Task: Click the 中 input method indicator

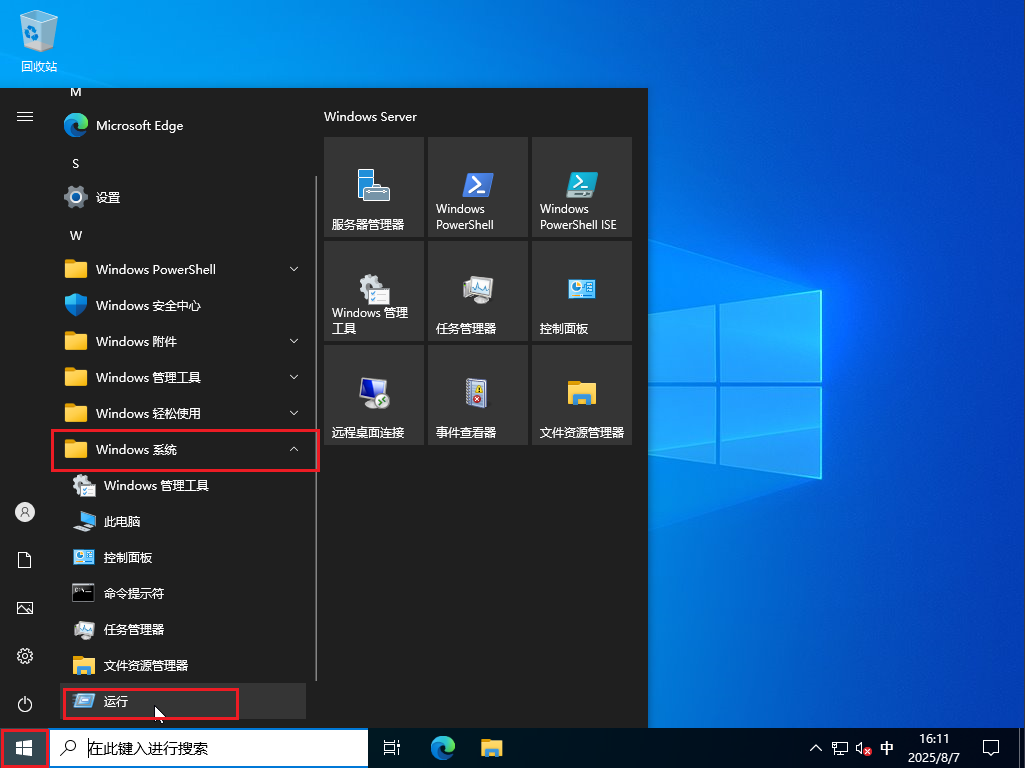Action: pyautogui.click(x=886, y=748)
